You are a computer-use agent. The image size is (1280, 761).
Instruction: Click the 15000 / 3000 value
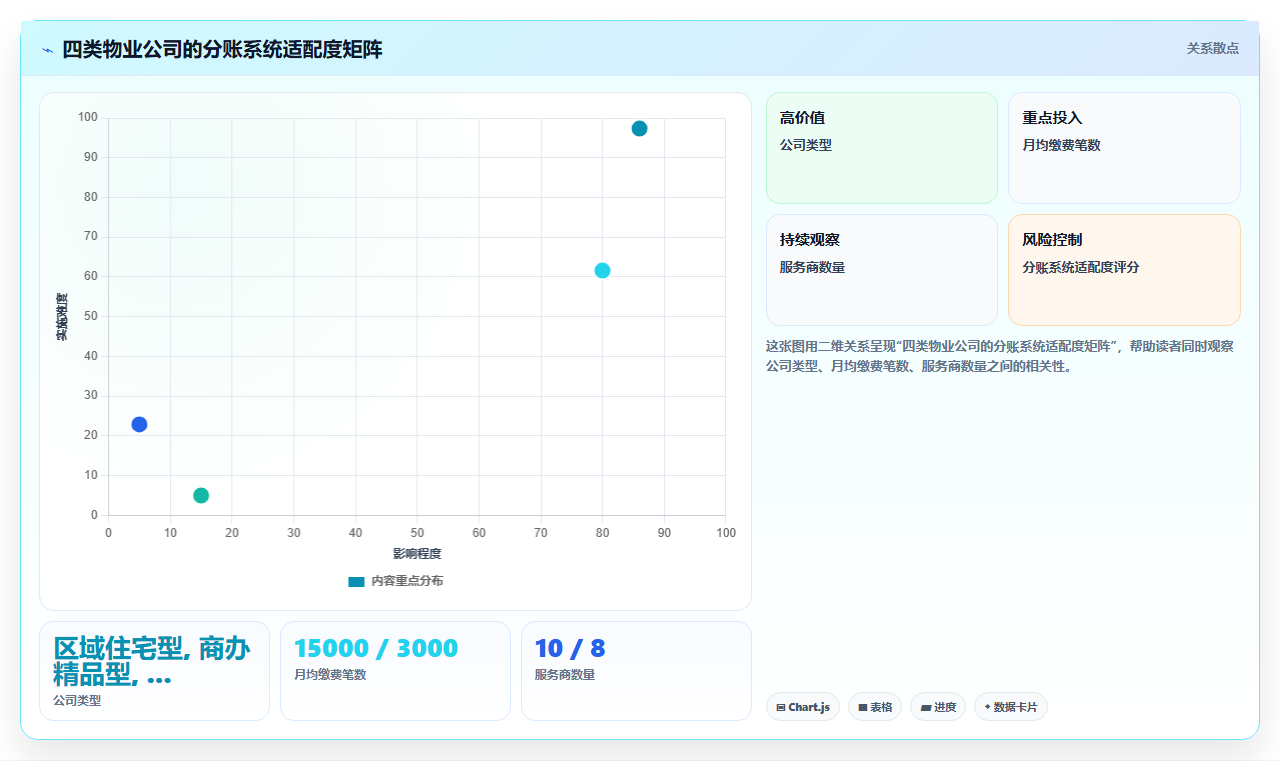[x=376, y=648]
